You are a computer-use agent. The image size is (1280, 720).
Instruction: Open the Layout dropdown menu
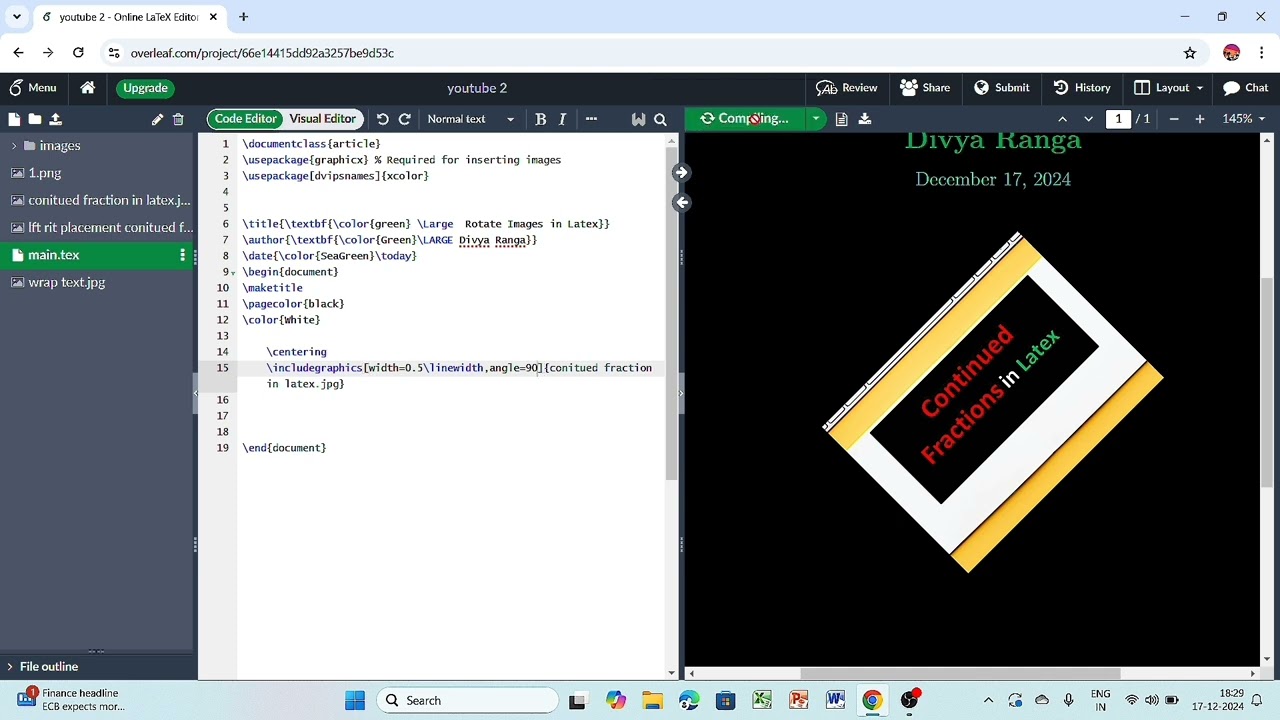(1169, 88)
